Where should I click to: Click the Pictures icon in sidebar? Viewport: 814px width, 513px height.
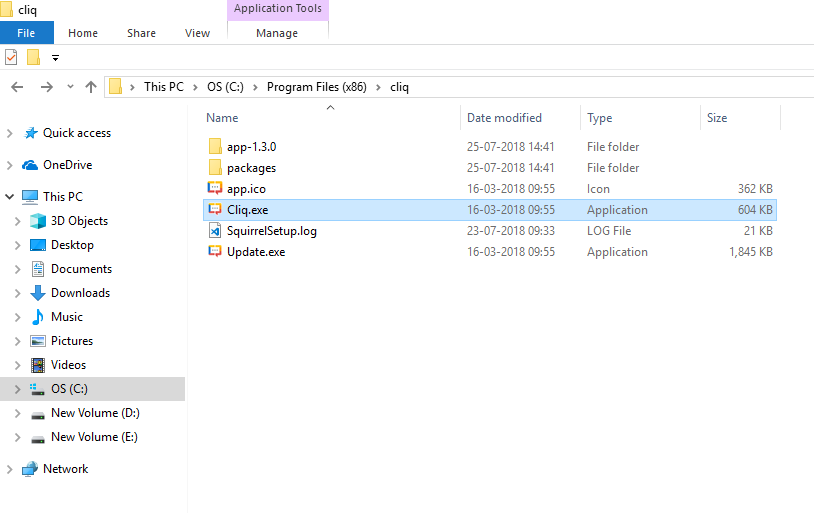tap(38, 341)
